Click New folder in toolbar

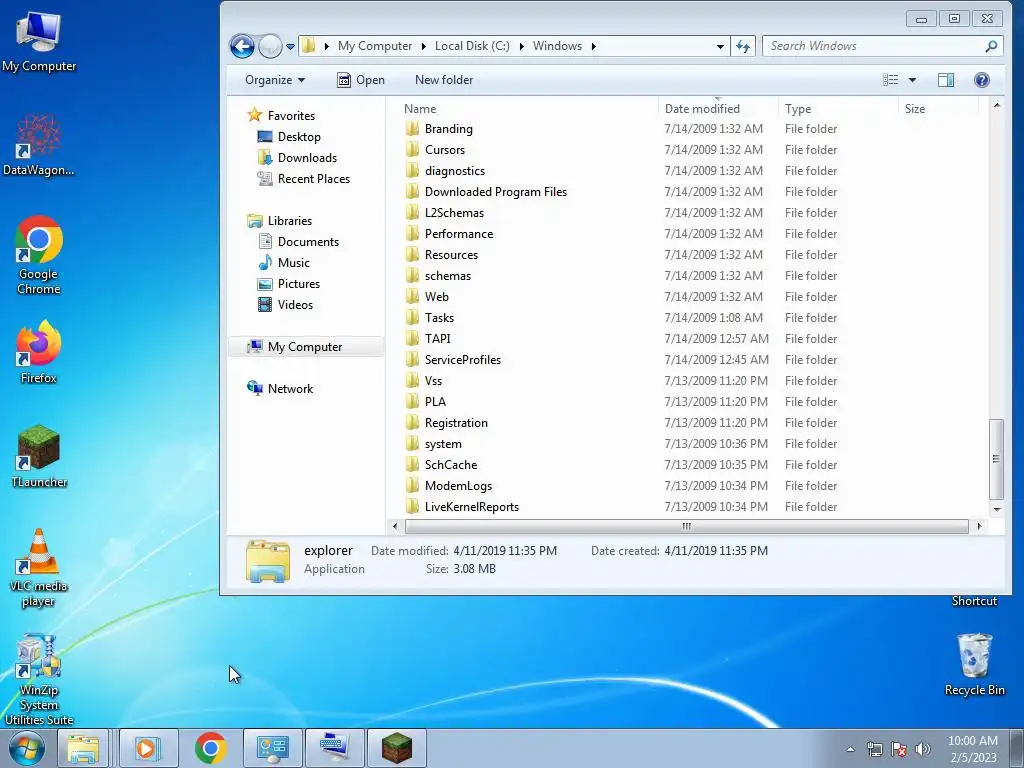pyautogui.click(x=444, y=80)
